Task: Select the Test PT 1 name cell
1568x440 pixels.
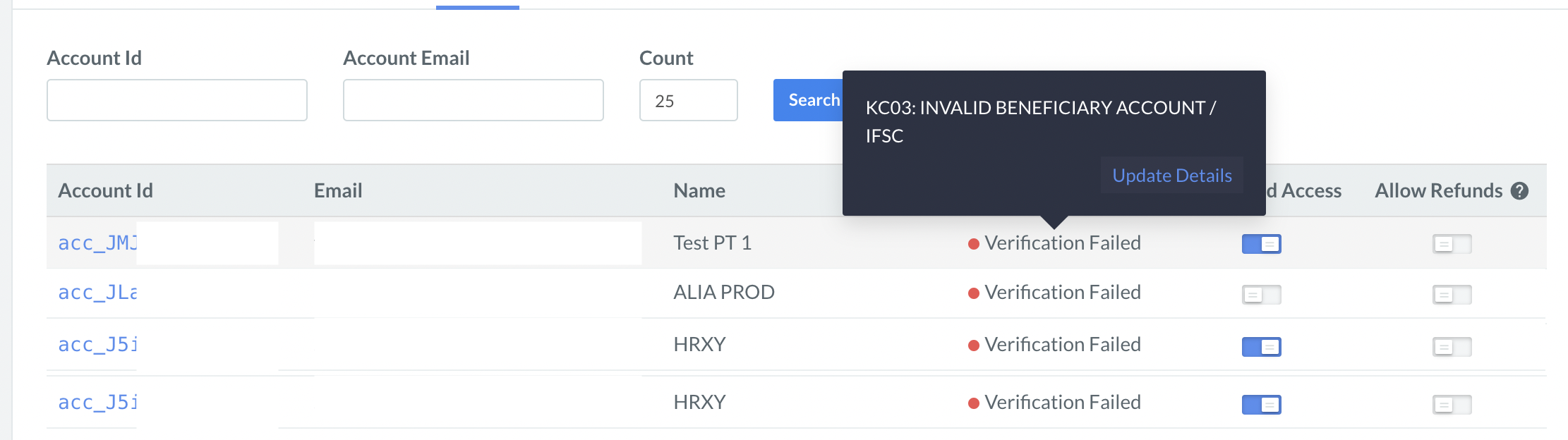Action: pyautogui.click(x=712, y=243)
